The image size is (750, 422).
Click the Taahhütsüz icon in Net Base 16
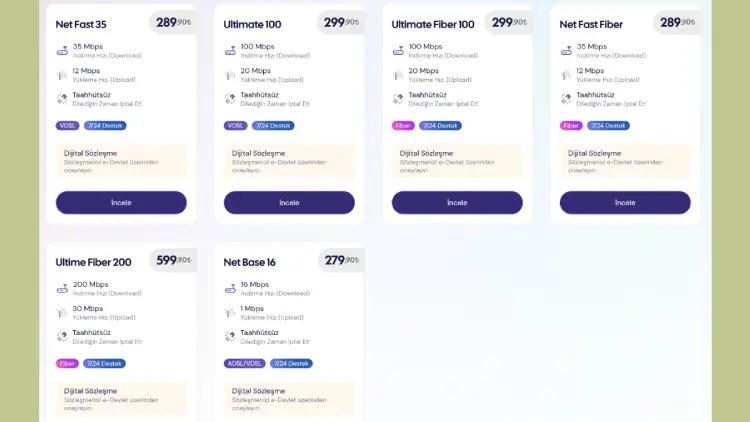click(x=230, y=337)
